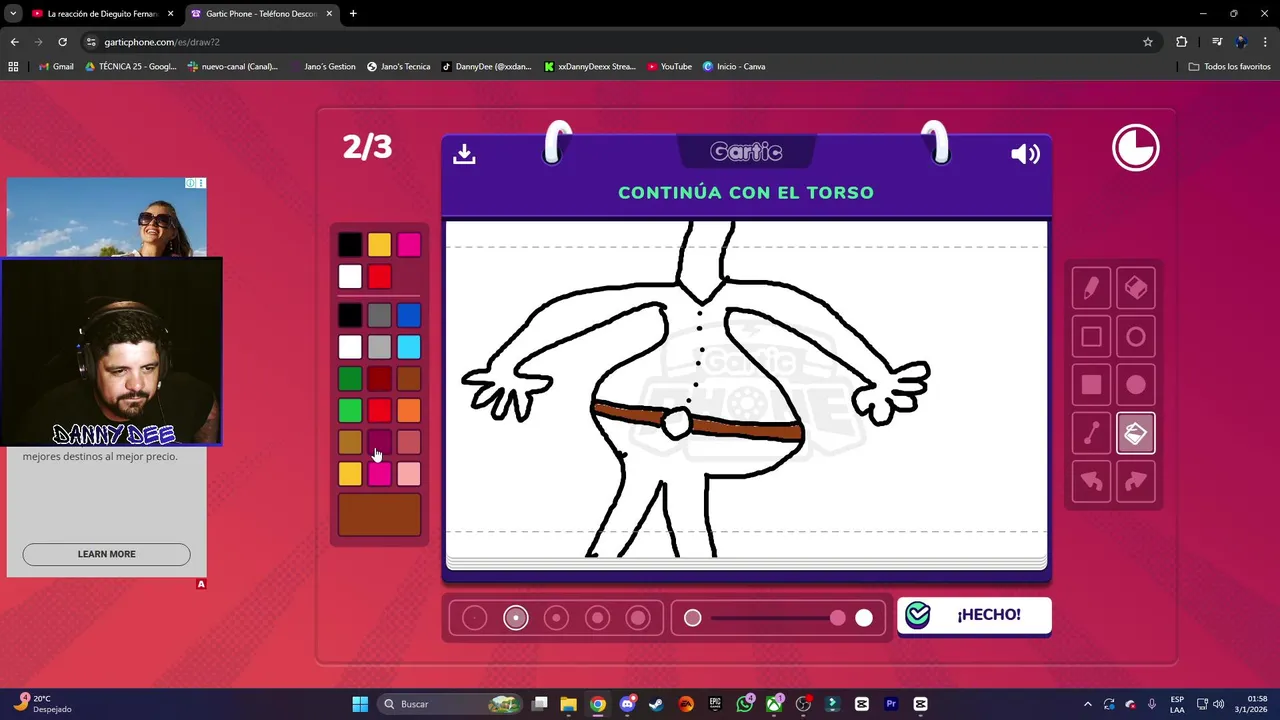Switch to La reacción de Dieguito tab
This screenshot has width=1280, height=720.
(103, 14)
